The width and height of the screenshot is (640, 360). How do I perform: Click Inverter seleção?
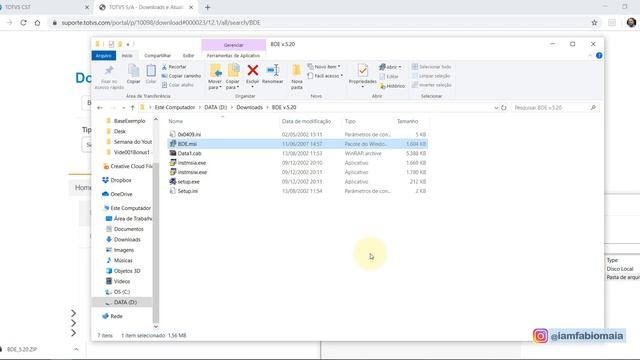[x=432, y=85]
